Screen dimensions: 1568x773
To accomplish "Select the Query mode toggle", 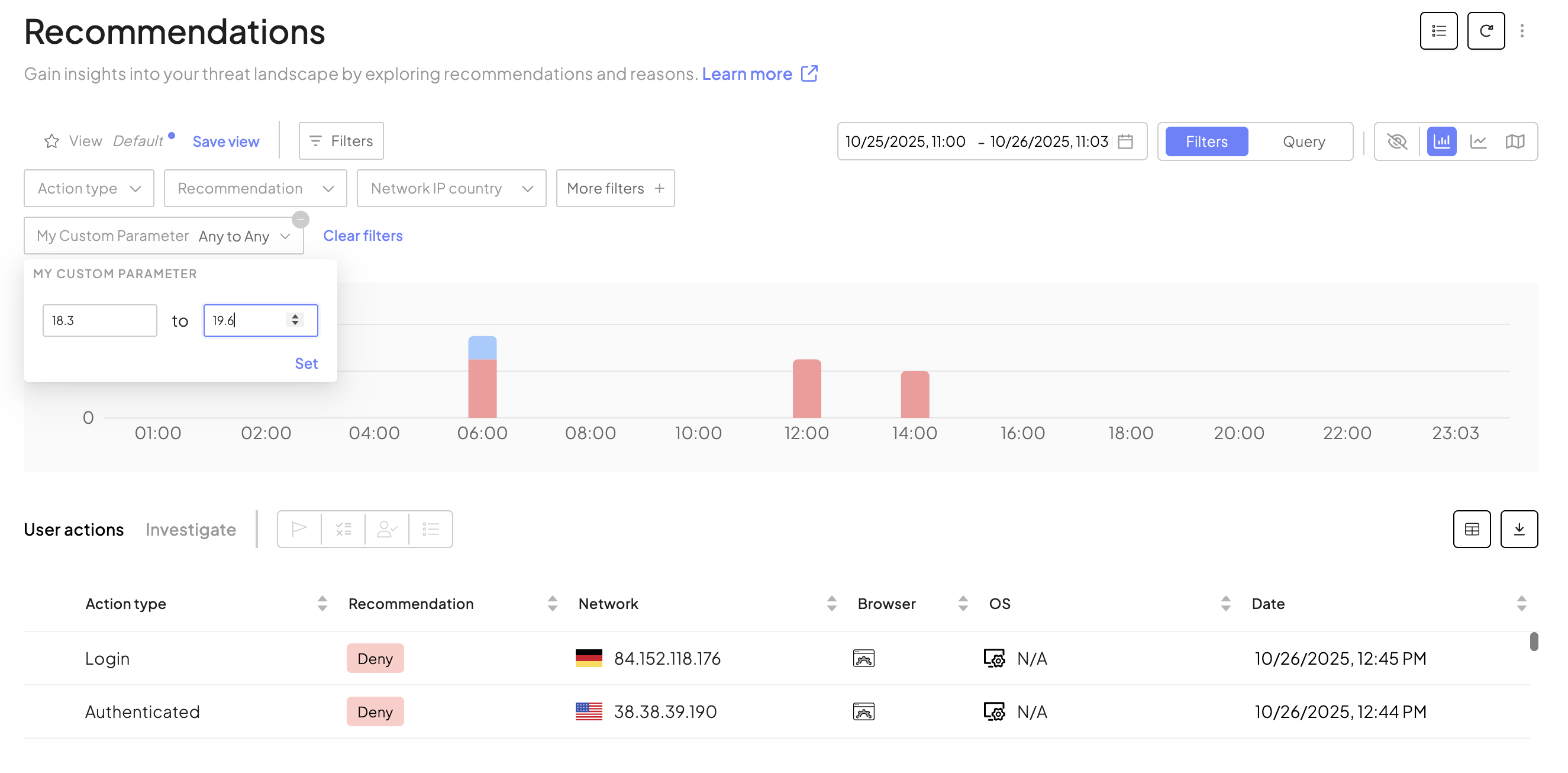I will tap(1304, 141).
